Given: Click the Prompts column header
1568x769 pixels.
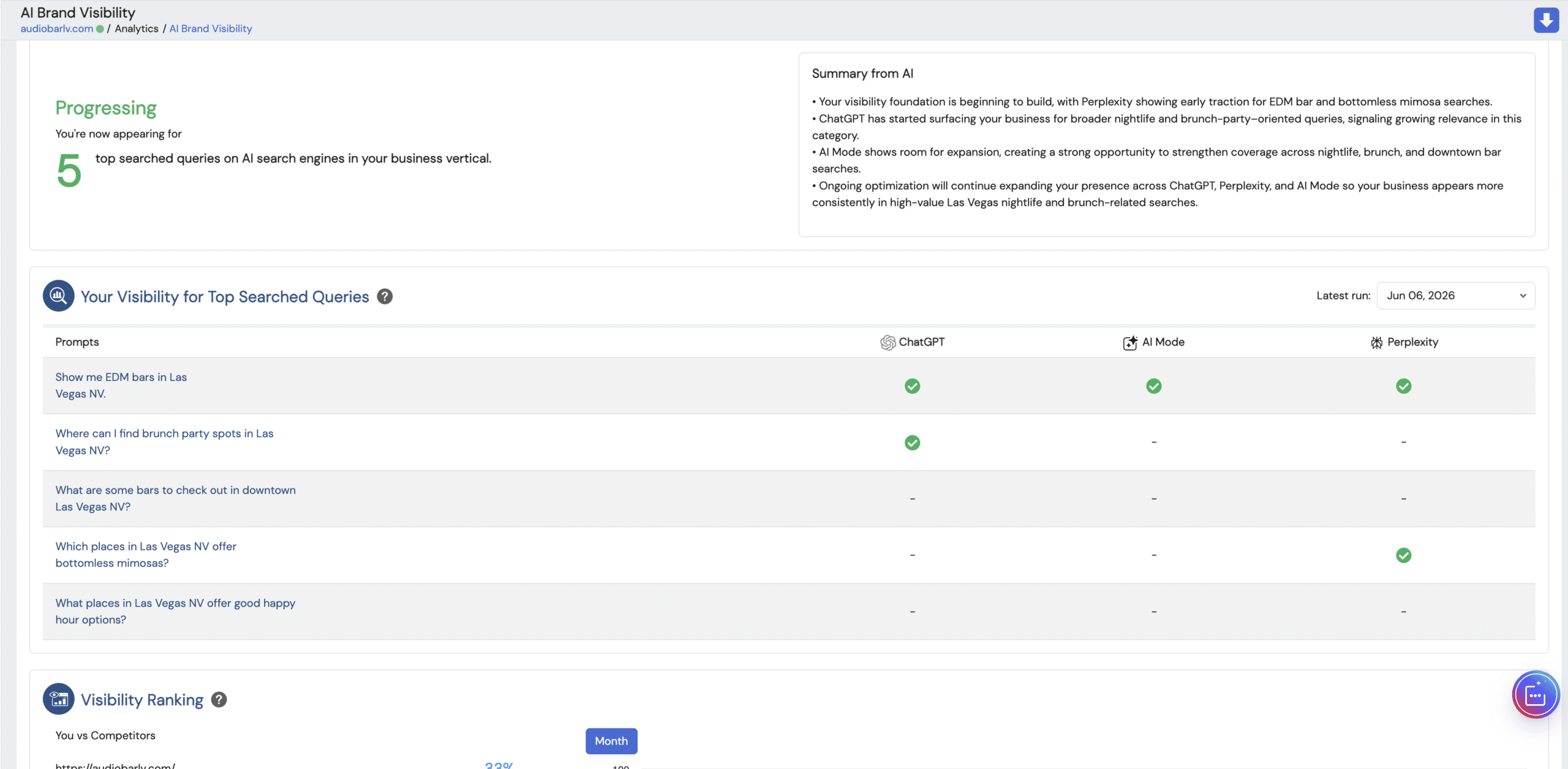Looking at the screenshot, I should coord(77,342).
